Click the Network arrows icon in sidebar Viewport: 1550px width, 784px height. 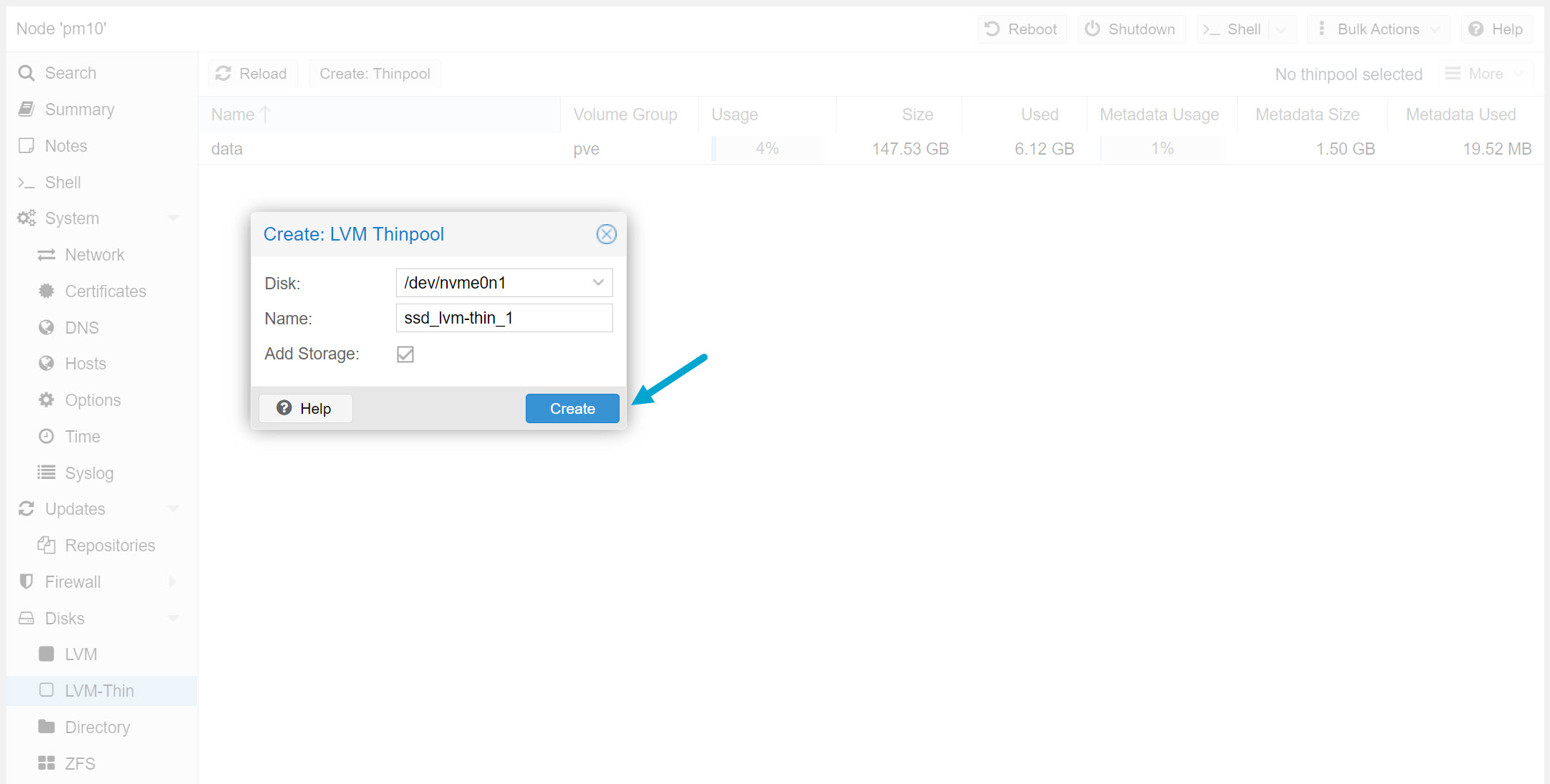(x=47, y=255)
